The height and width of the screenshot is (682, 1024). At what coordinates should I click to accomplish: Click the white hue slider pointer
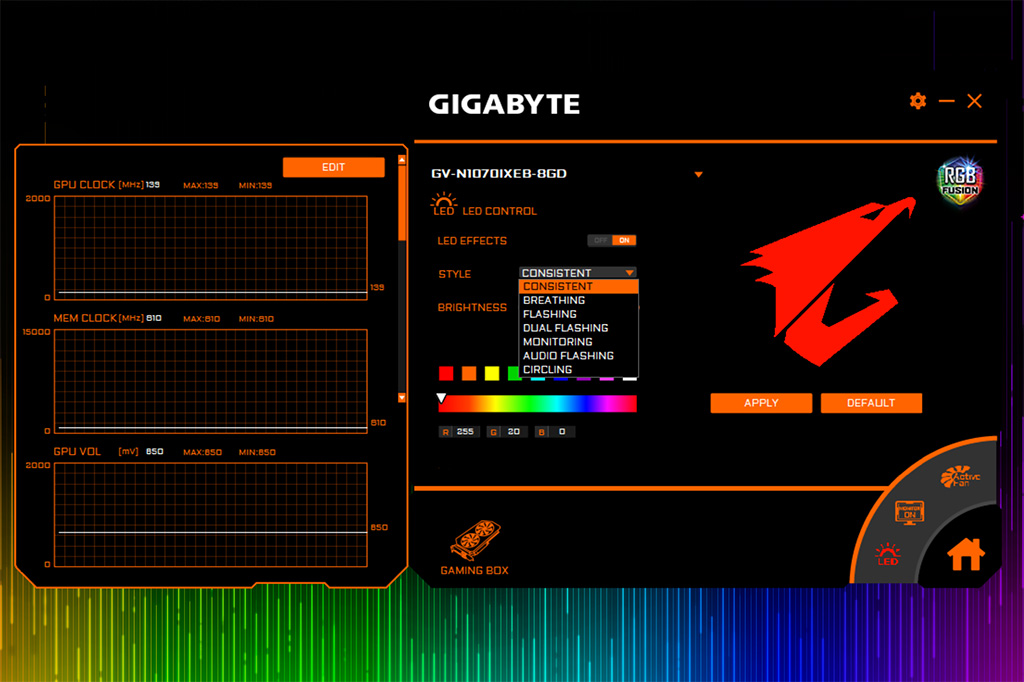tap(441, 398)
